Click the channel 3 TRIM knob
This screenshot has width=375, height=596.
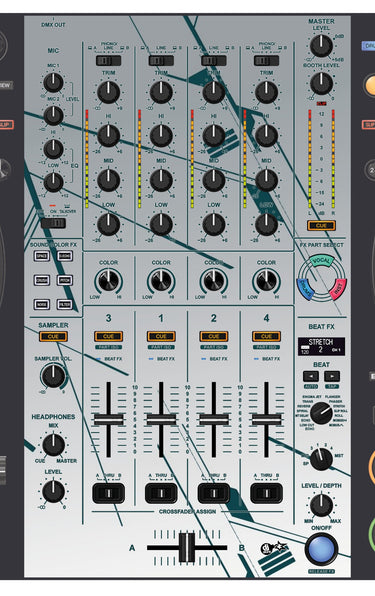(108, 92)
